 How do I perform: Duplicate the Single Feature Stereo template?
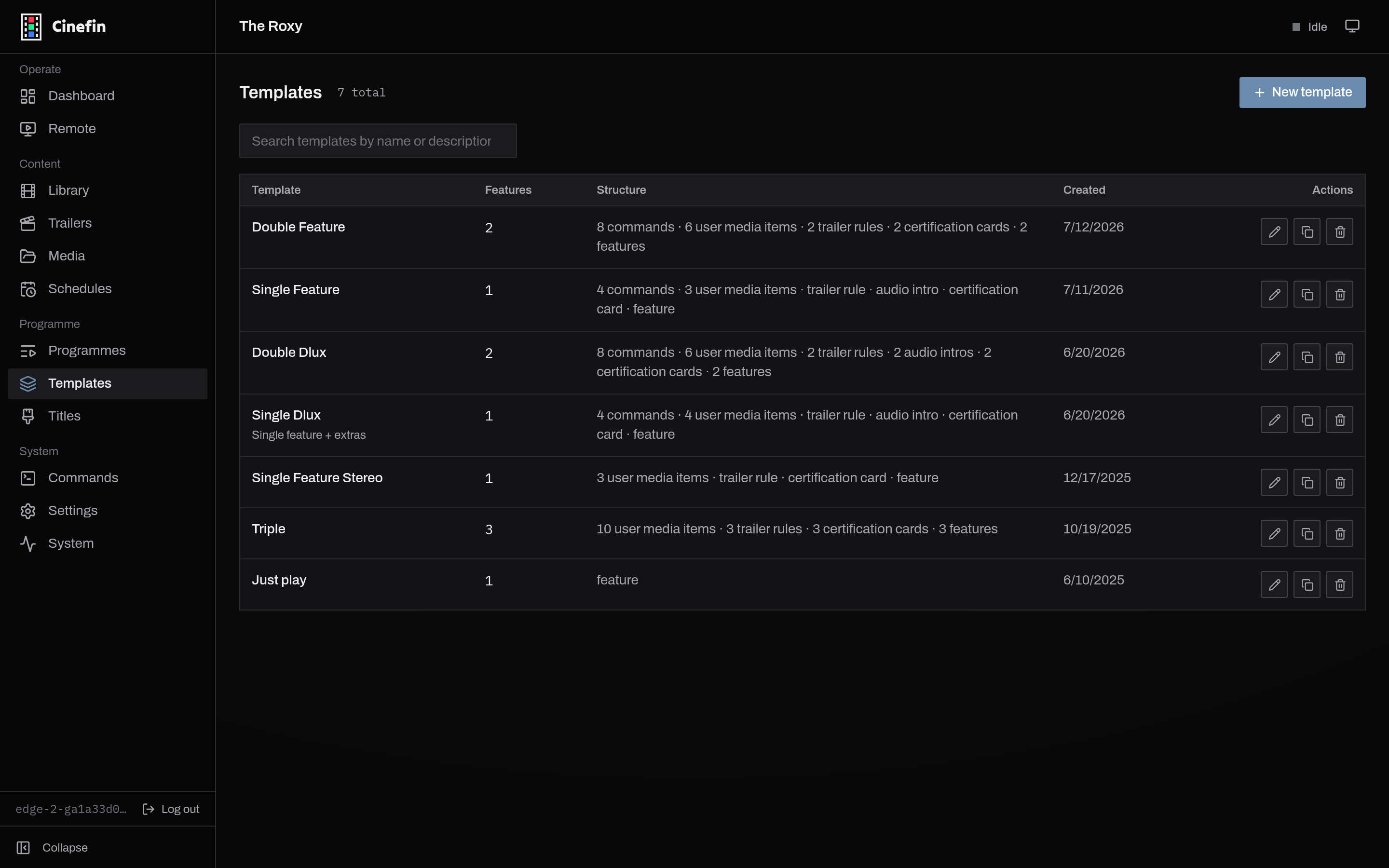(x=1307, y=482)
